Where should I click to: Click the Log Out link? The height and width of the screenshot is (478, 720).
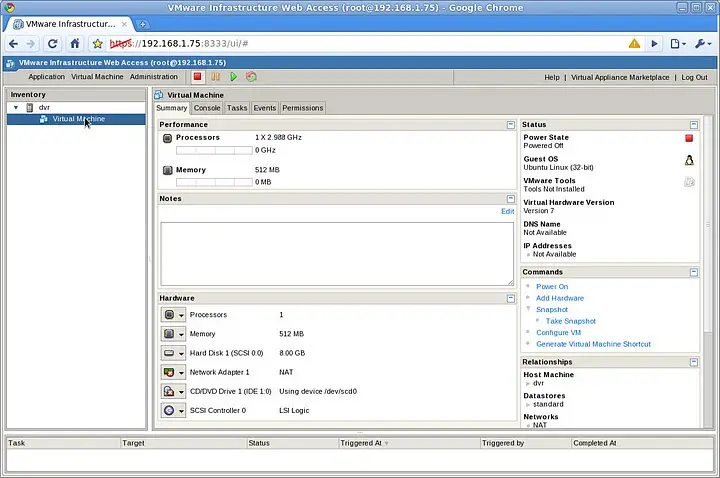pyautogui.click(x=694, y=78)
